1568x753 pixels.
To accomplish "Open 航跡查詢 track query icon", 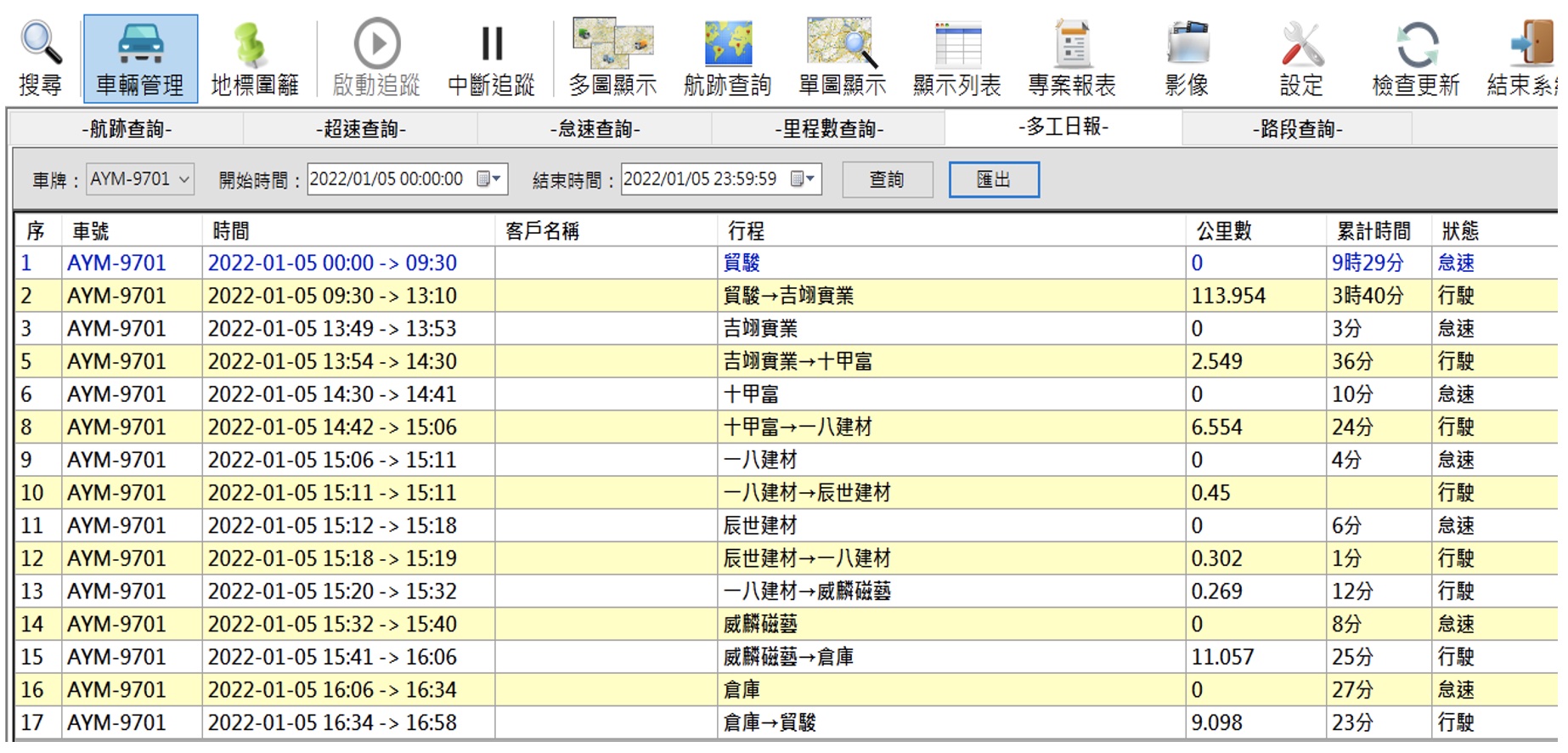I will coord(727,44).
